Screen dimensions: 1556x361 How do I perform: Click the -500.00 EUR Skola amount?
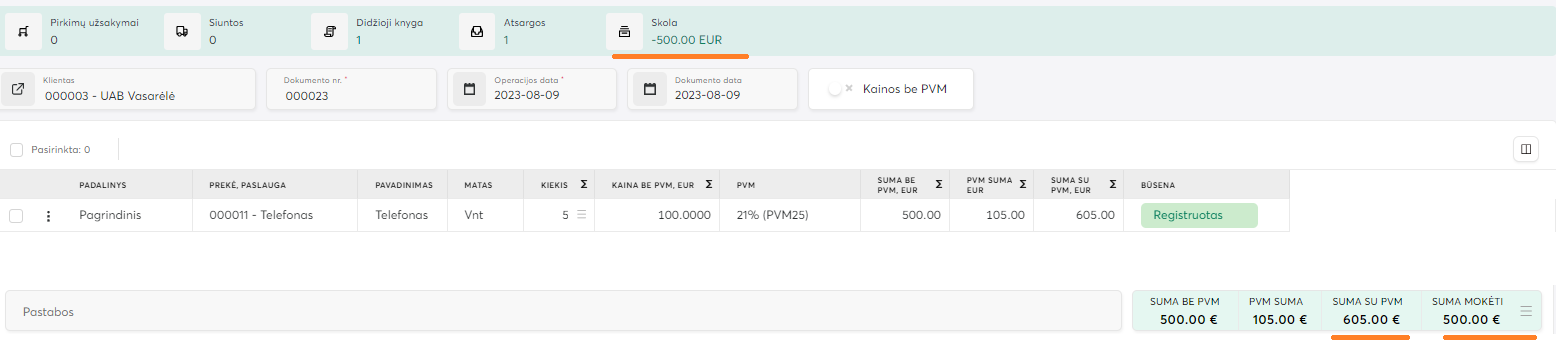click(686, 40)
